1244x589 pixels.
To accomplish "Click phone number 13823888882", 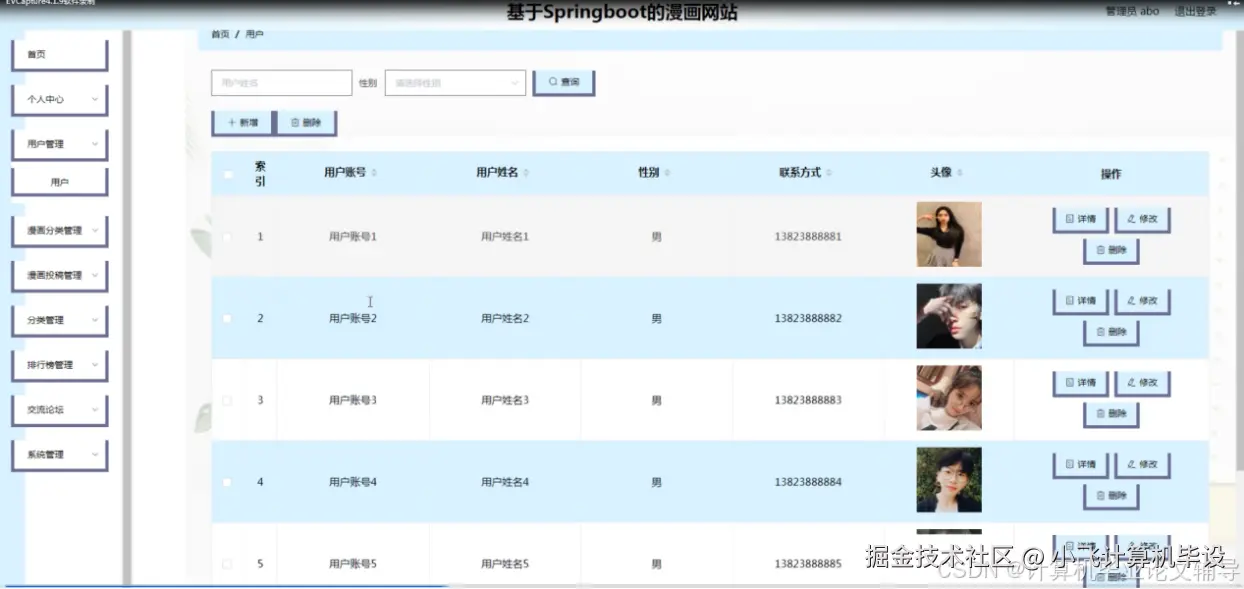I will [x=808, y=319].
